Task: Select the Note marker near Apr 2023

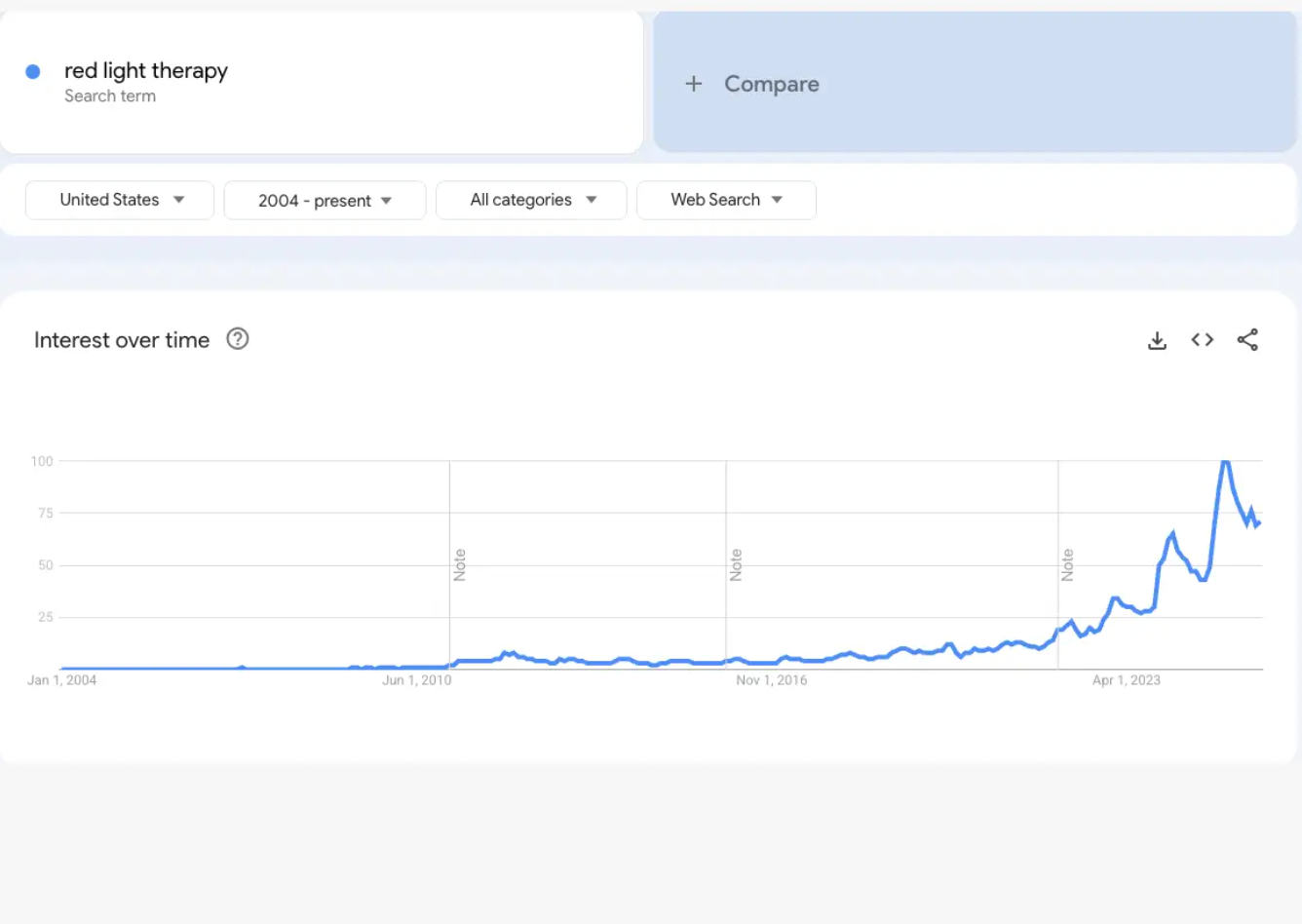Action: tap(1068, 565)
